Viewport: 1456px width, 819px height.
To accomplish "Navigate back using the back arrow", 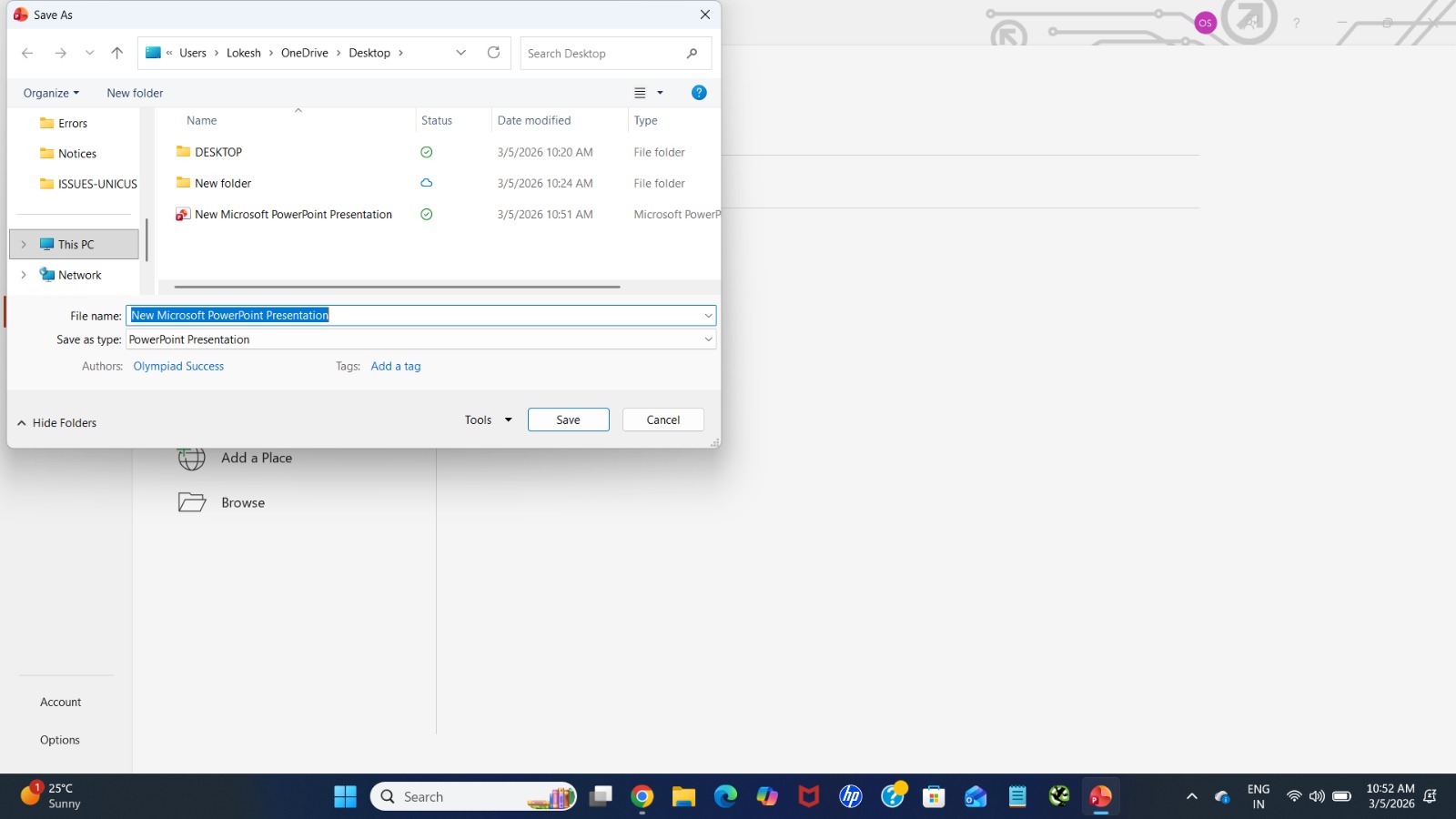I will point(27,53).
